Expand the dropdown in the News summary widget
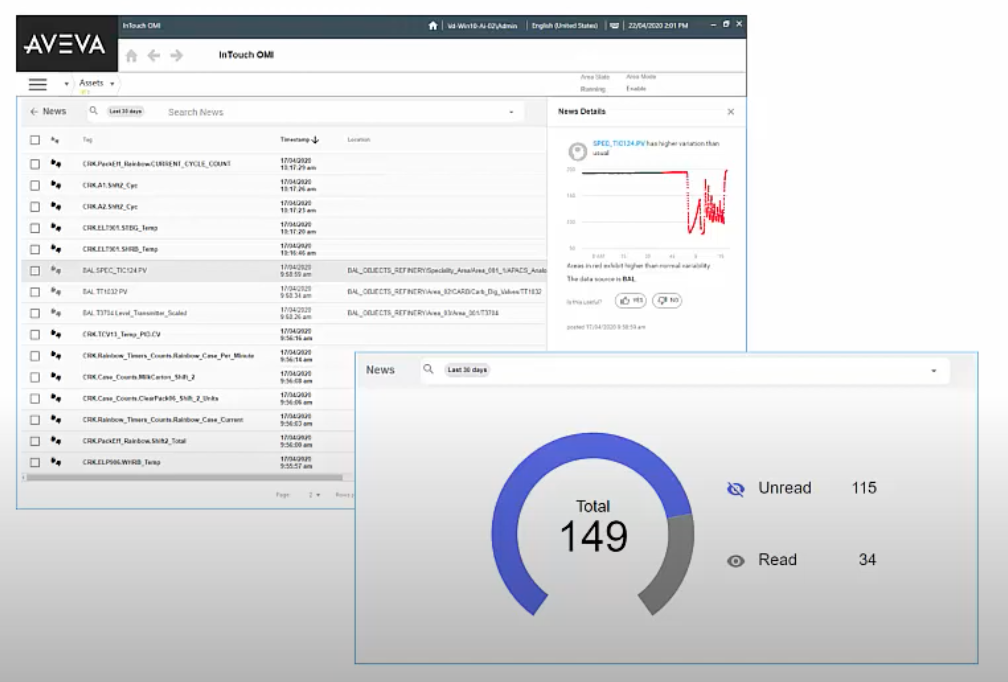Screen dimensions: 1008x682 click(934, 370)
